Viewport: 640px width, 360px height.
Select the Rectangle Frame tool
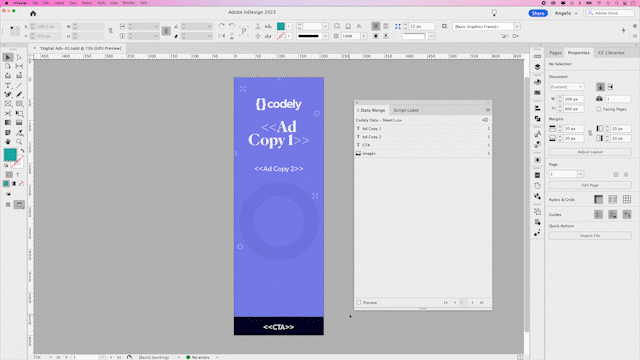coord(8,104)
